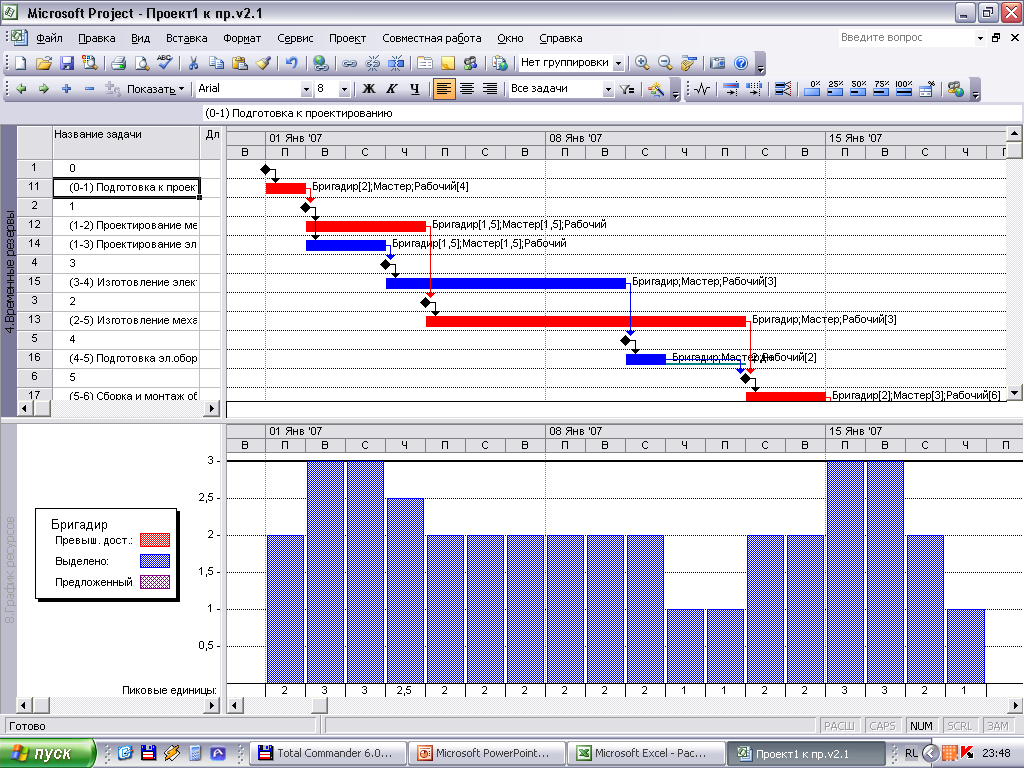Click the Предложенный legend swatch
Viewport: 1024px width, 768px height.
pyautogui.click(x=155, y=582)
